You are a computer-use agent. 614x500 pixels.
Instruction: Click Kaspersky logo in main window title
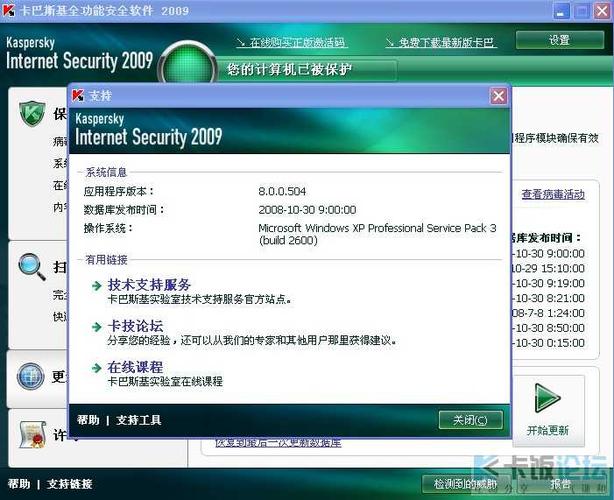click(9, 10)
